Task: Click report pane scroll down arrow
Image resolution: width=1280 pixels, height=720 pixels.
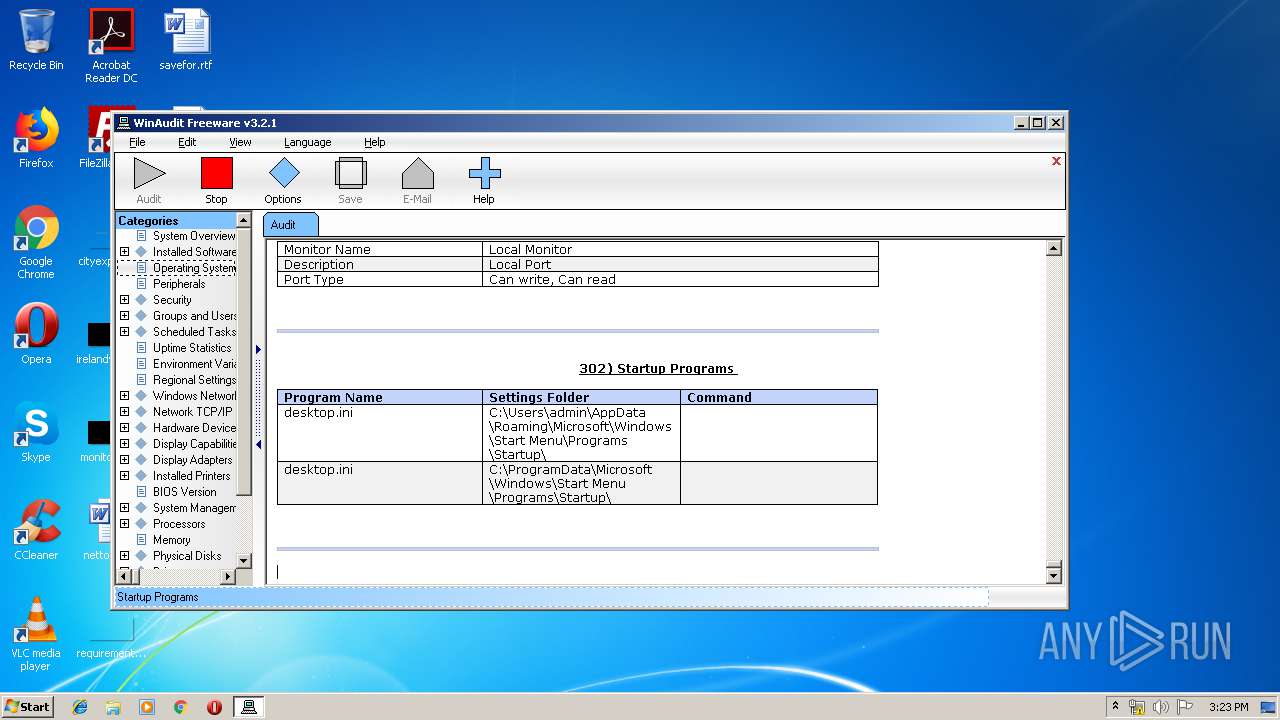Action: tap(1053, 575)
